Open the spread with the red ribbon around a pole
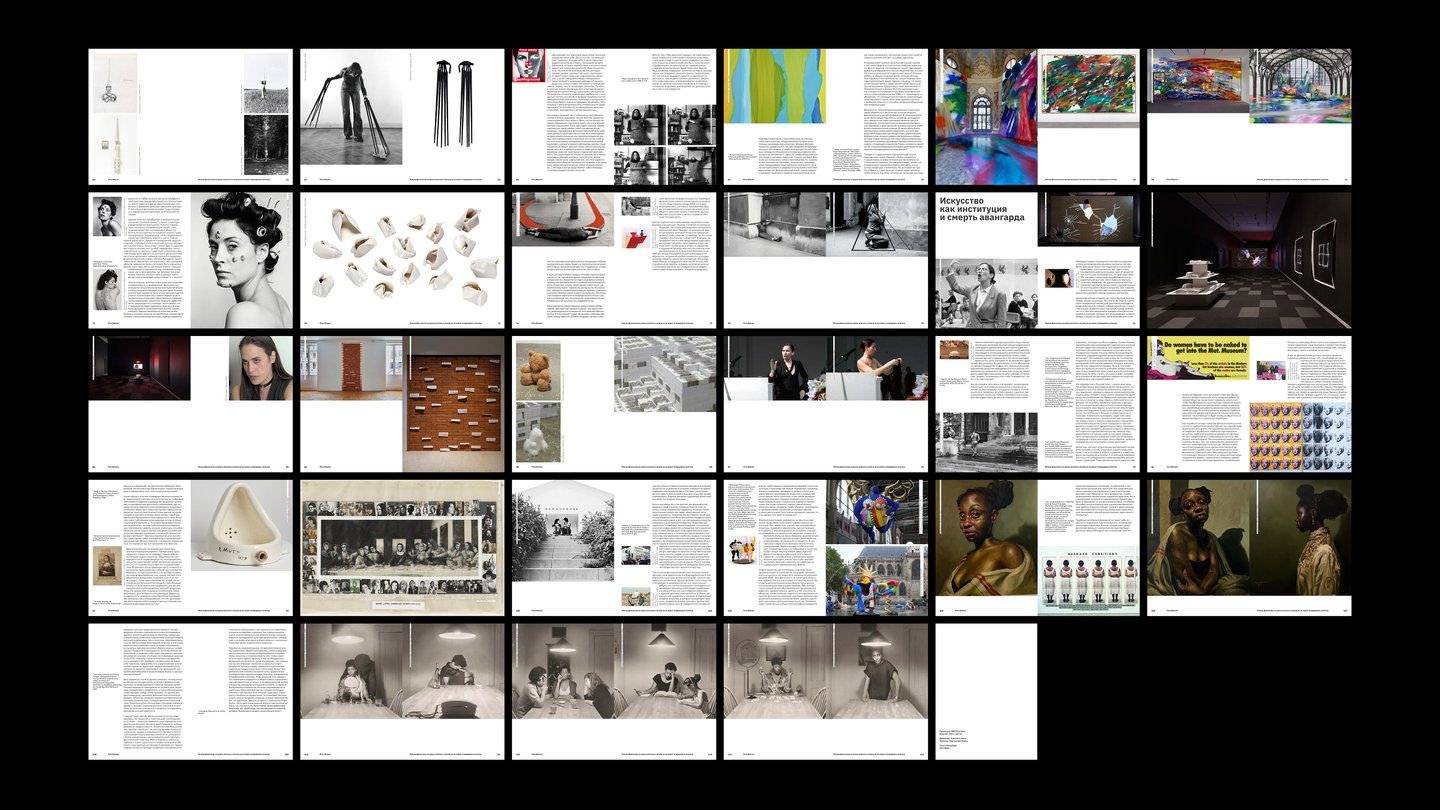 [614, 260]
